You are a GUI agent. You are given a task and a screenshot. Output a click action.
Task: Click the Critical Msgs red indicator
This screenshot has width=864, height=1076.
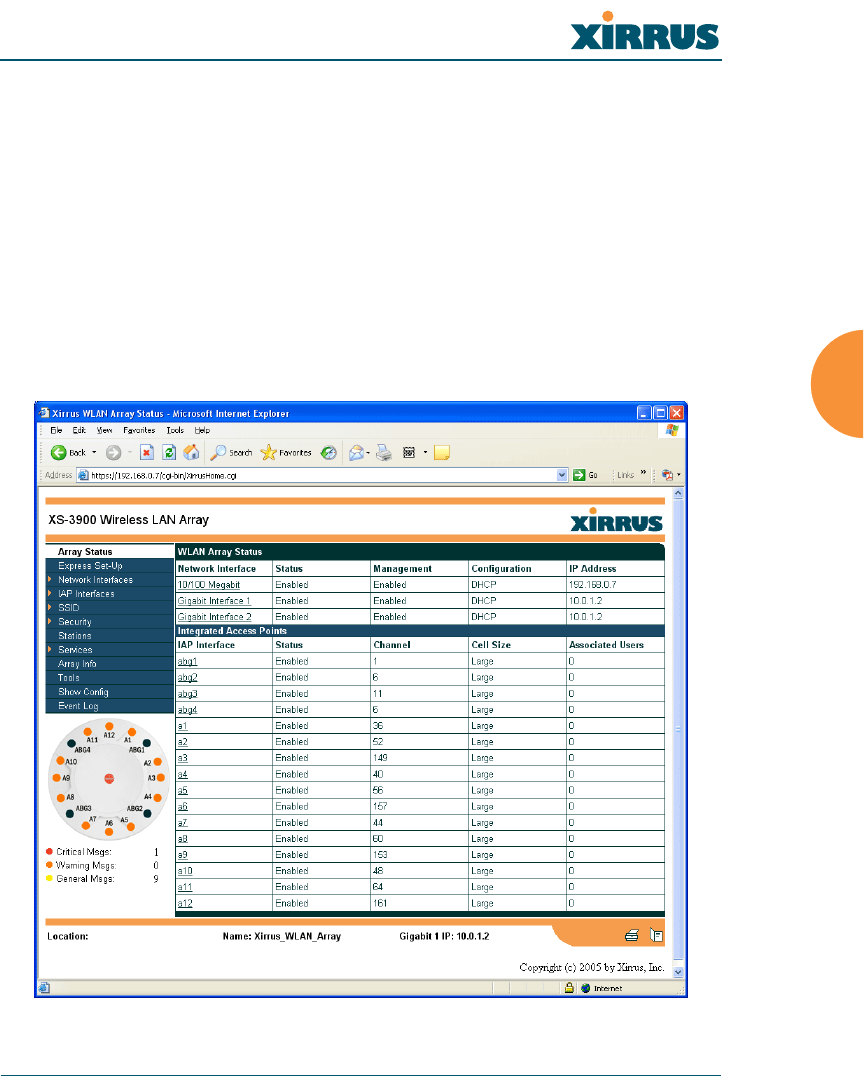[x=49, y=852]
